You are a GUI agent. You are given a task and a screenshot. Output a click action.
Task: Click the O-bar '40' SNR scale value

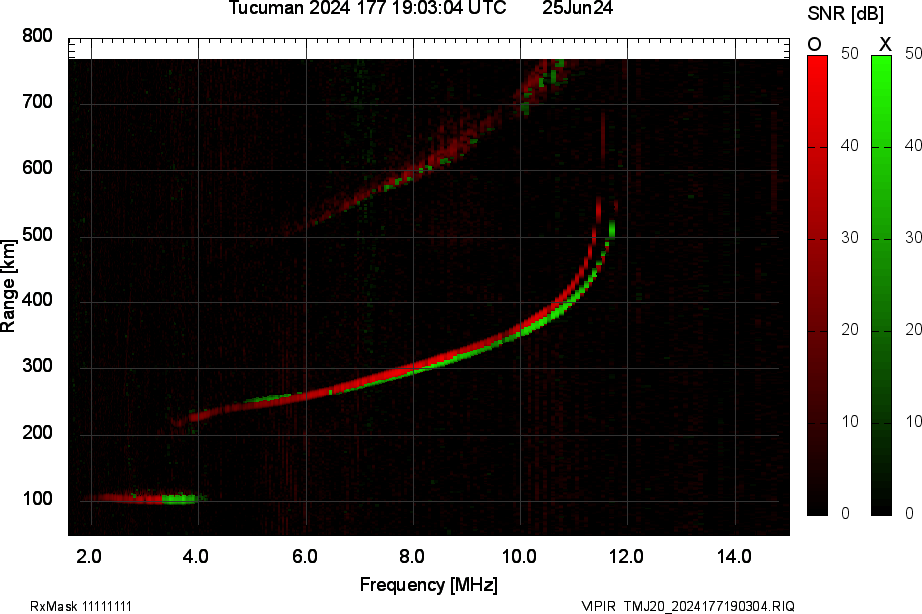click(850, 145)
